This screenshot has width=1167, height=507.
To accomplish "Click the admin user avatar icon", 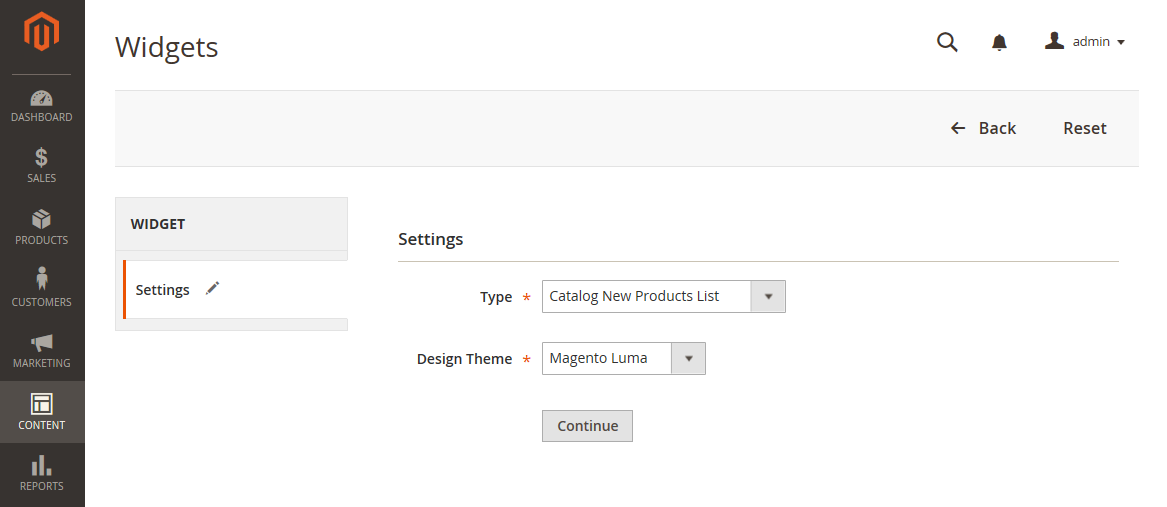I will click(1055, 41).
